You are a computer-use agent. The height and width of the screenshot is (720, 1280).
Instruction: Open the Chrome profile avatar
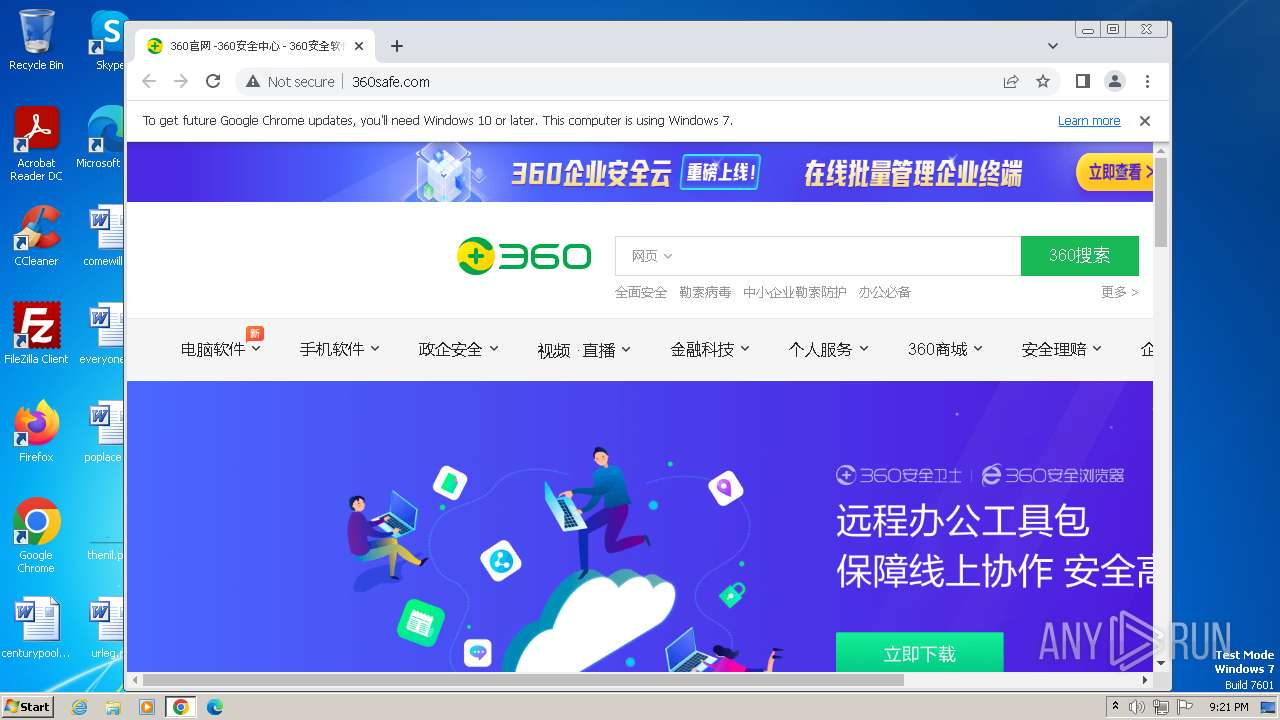click(1114, 81)
